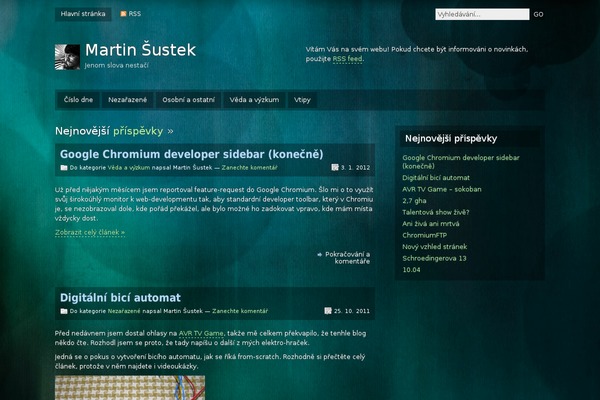Follow the RSS feed link in welcome text

tap(347, 59)
